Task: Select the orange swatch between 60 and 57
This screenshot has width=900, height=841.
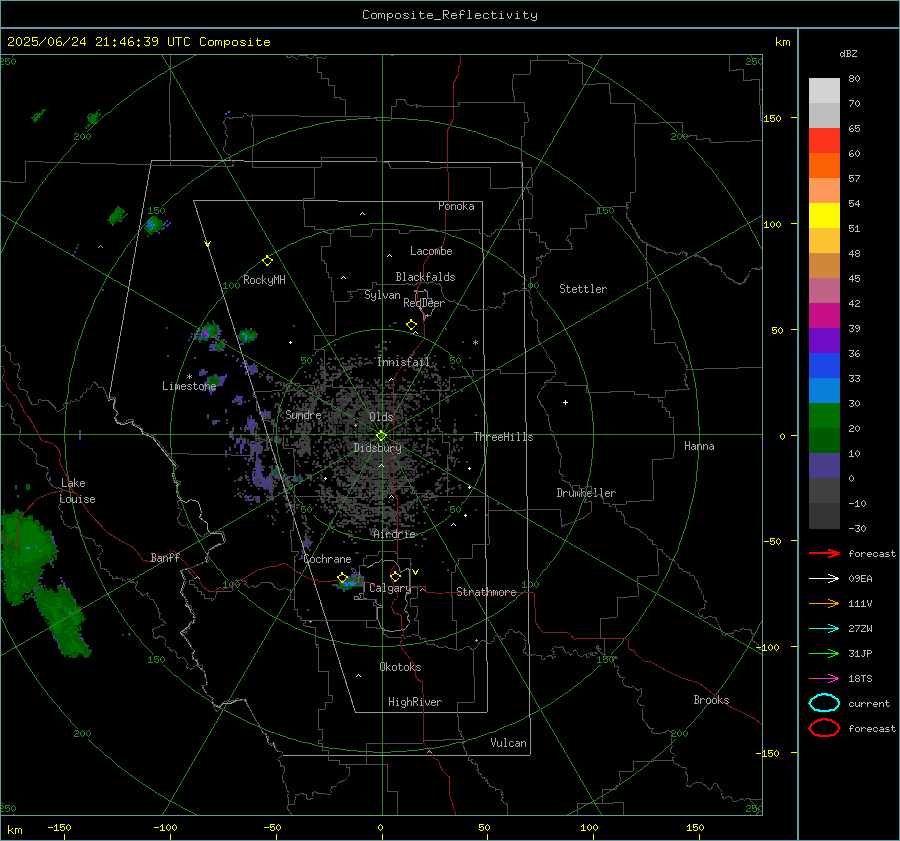Action: pos(824,166)
